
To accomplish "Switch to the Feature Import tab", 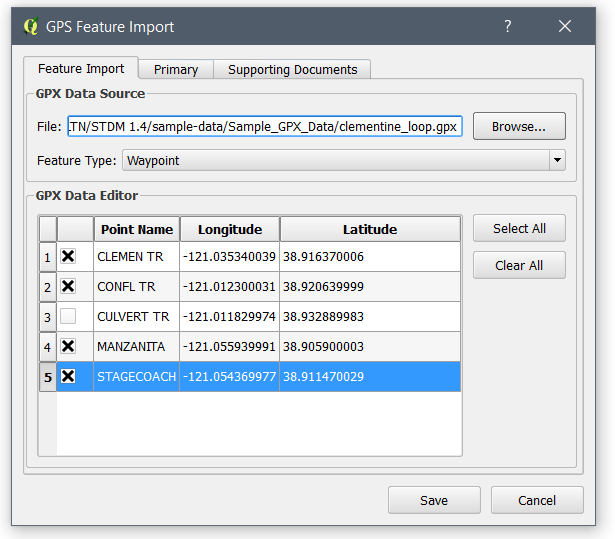I will 81,69.
